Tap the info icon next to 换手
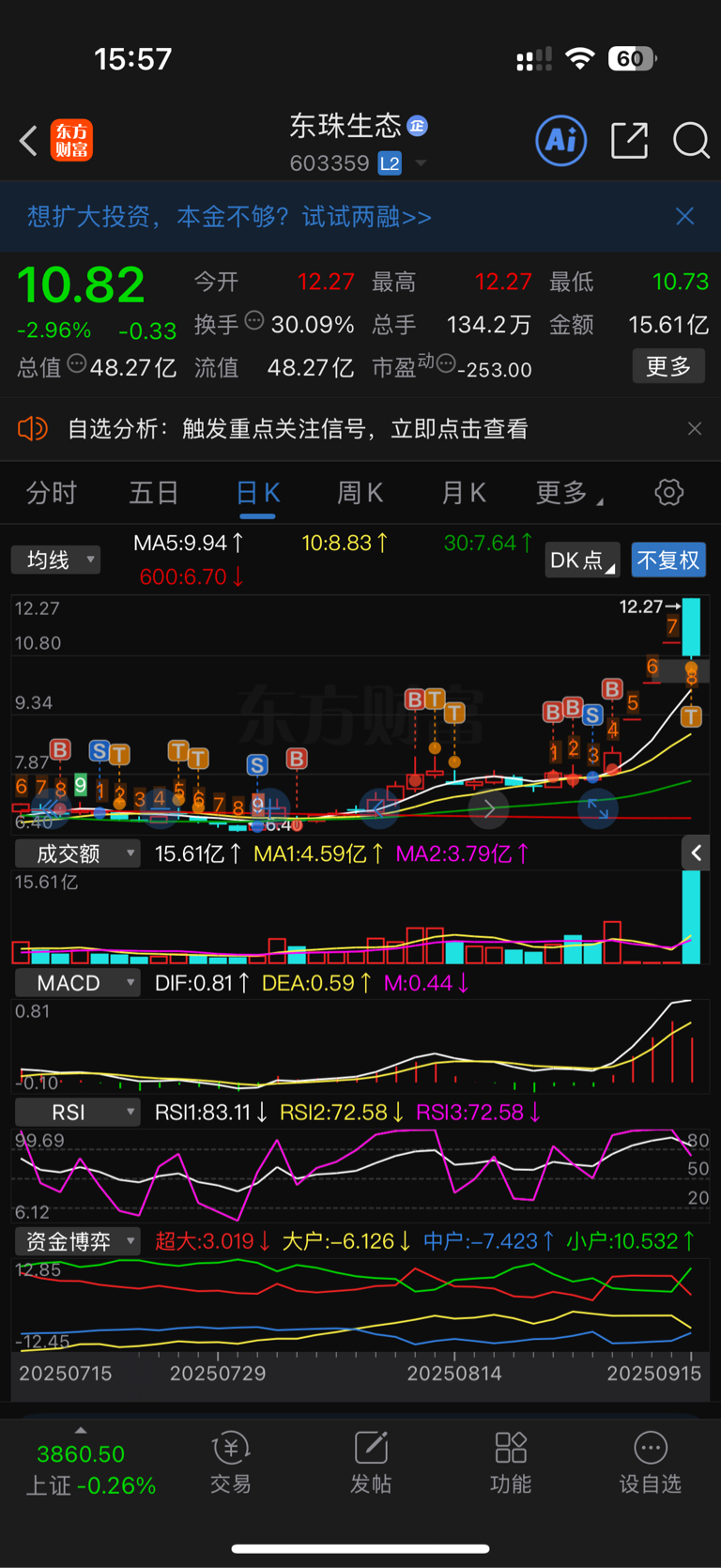The width and height of the screenshot is (721, 1568). 253,321
